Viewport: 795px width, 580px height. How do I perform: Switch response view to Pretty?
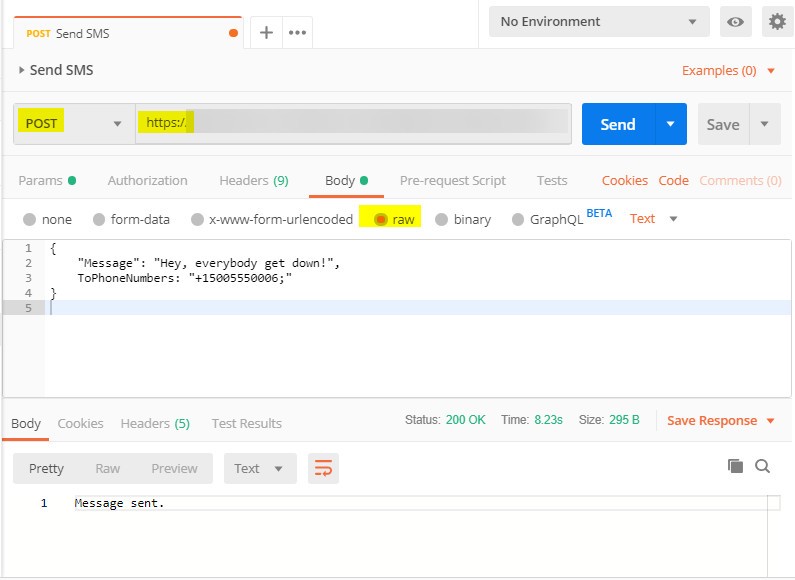pyautogui.click(x=46, y=468)
